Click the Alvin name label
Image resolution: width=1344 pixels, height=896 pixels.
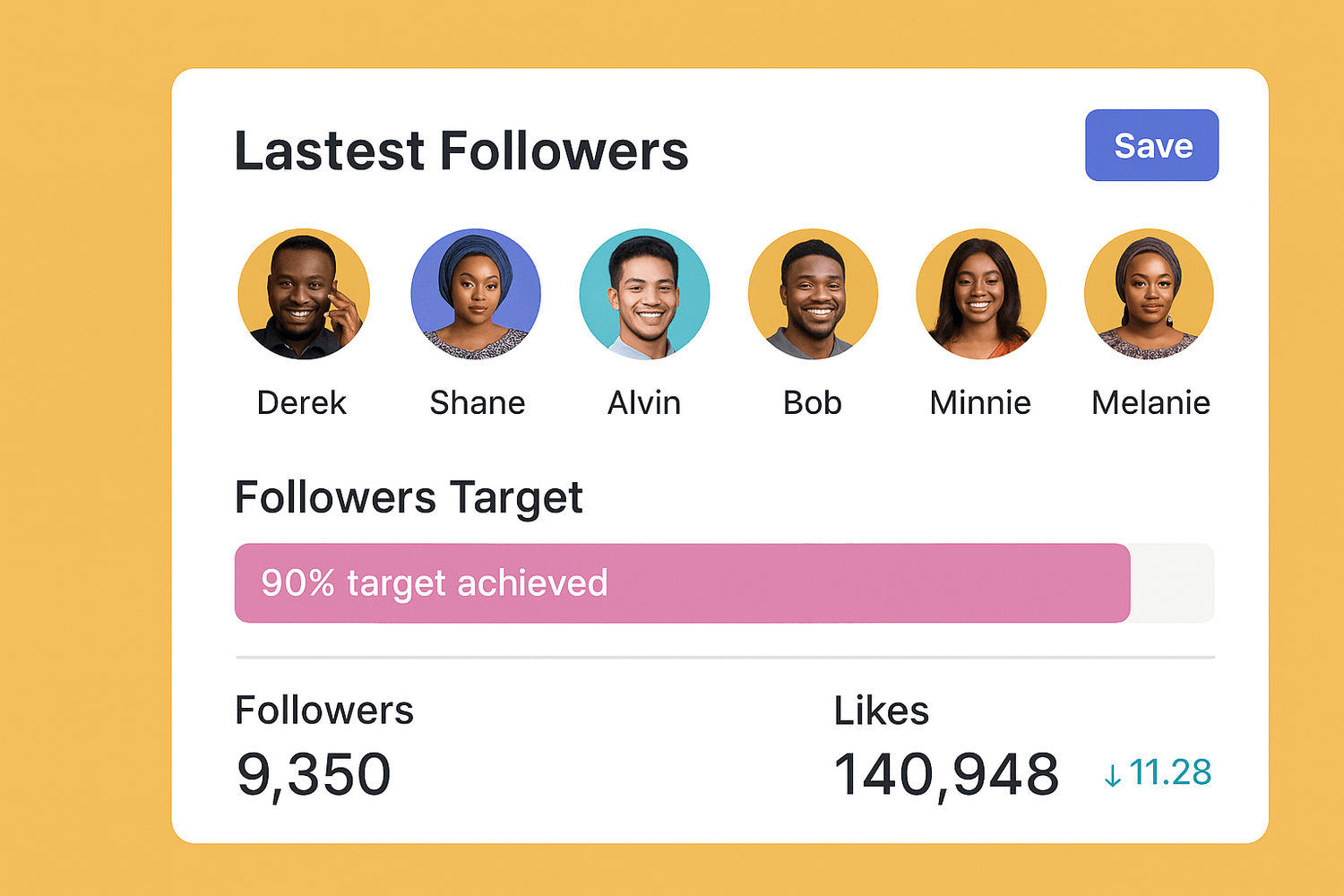click(644, 403)
